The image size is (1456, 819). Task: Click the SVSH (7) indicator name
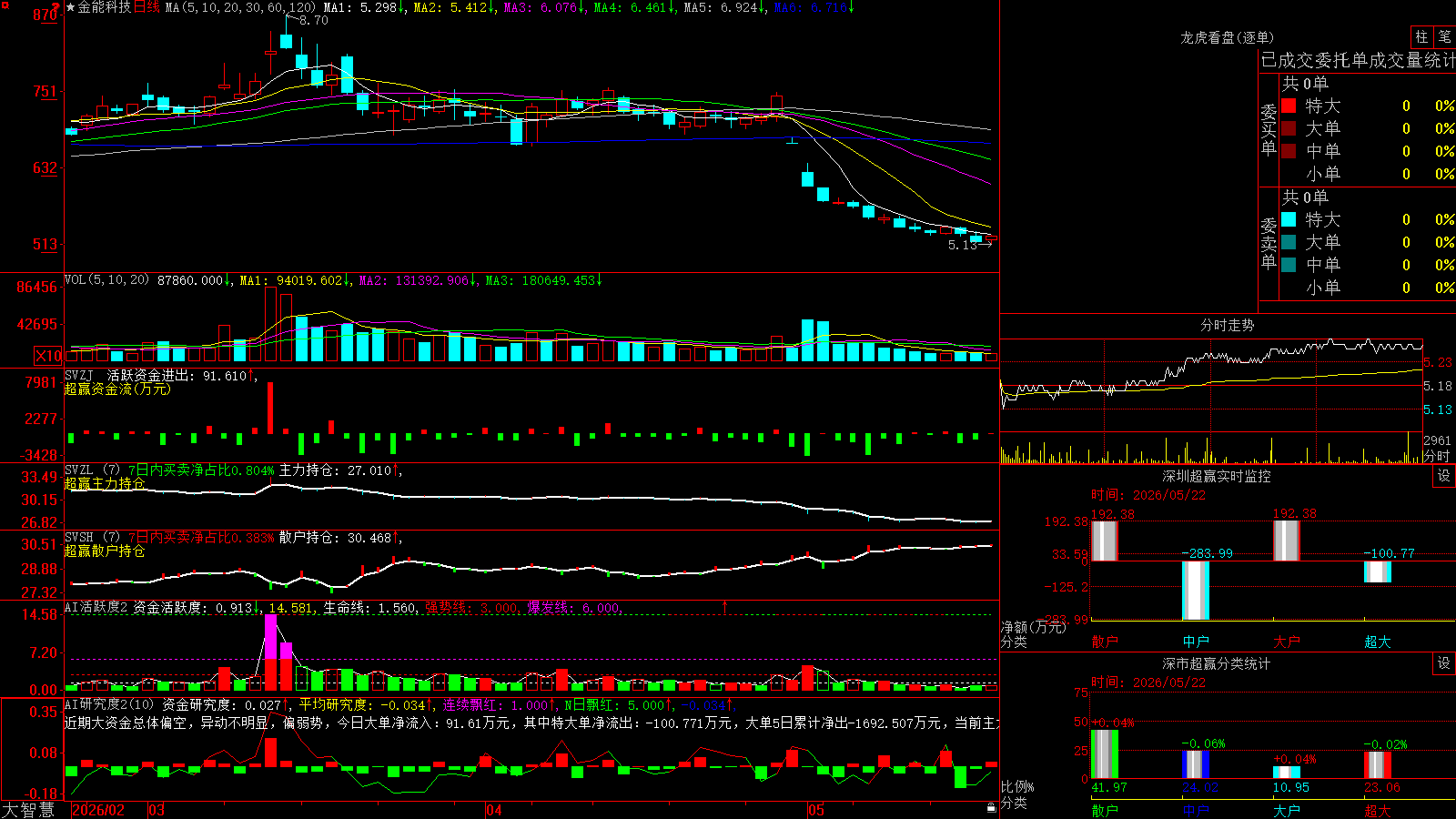point(92,537)
